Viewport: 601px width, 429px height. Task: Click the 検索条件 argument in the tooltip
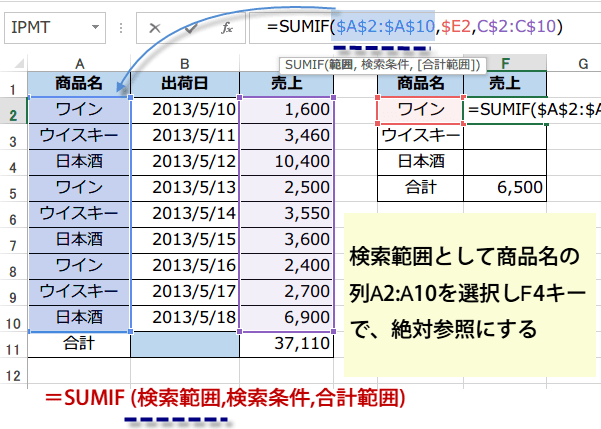coord(386,65)
